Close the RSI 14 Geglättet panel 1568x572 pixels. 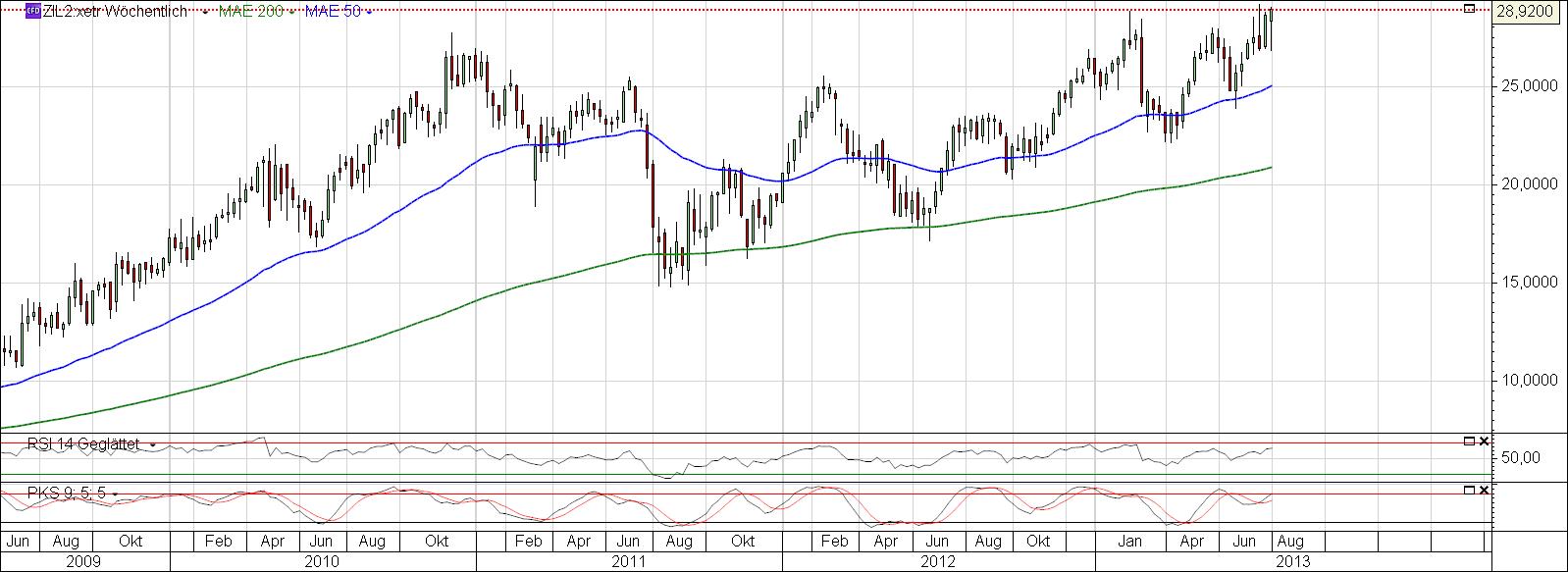click(1484, 442)
